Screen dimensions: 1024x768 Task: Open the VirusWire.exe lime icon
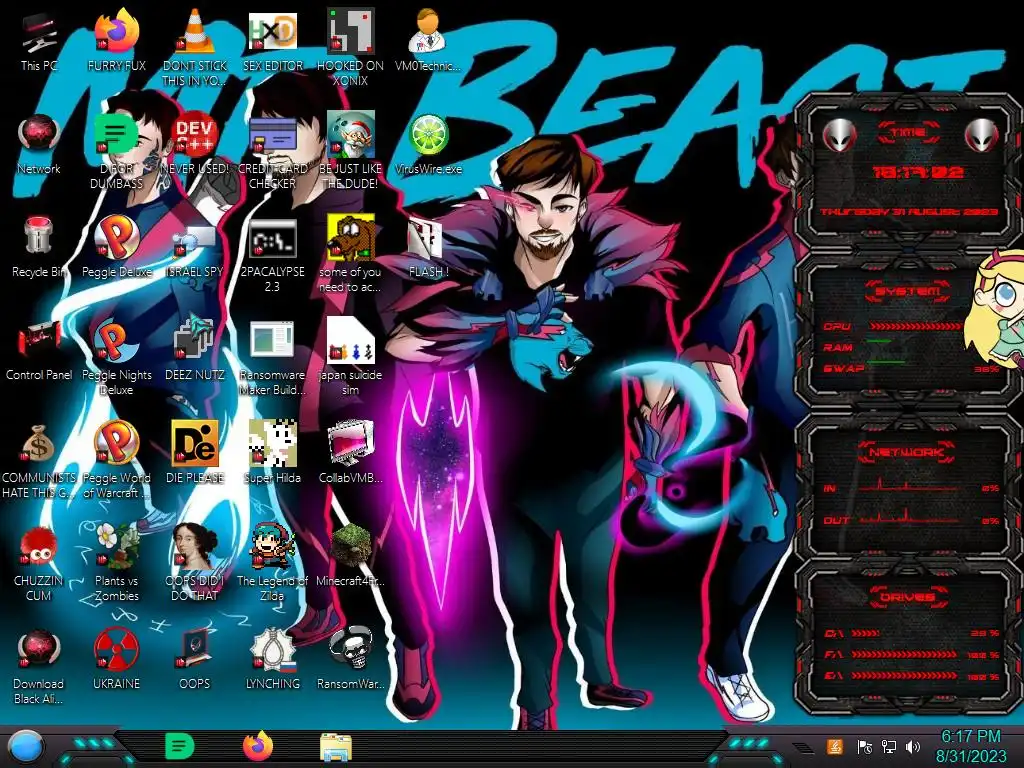click(428, 135)
